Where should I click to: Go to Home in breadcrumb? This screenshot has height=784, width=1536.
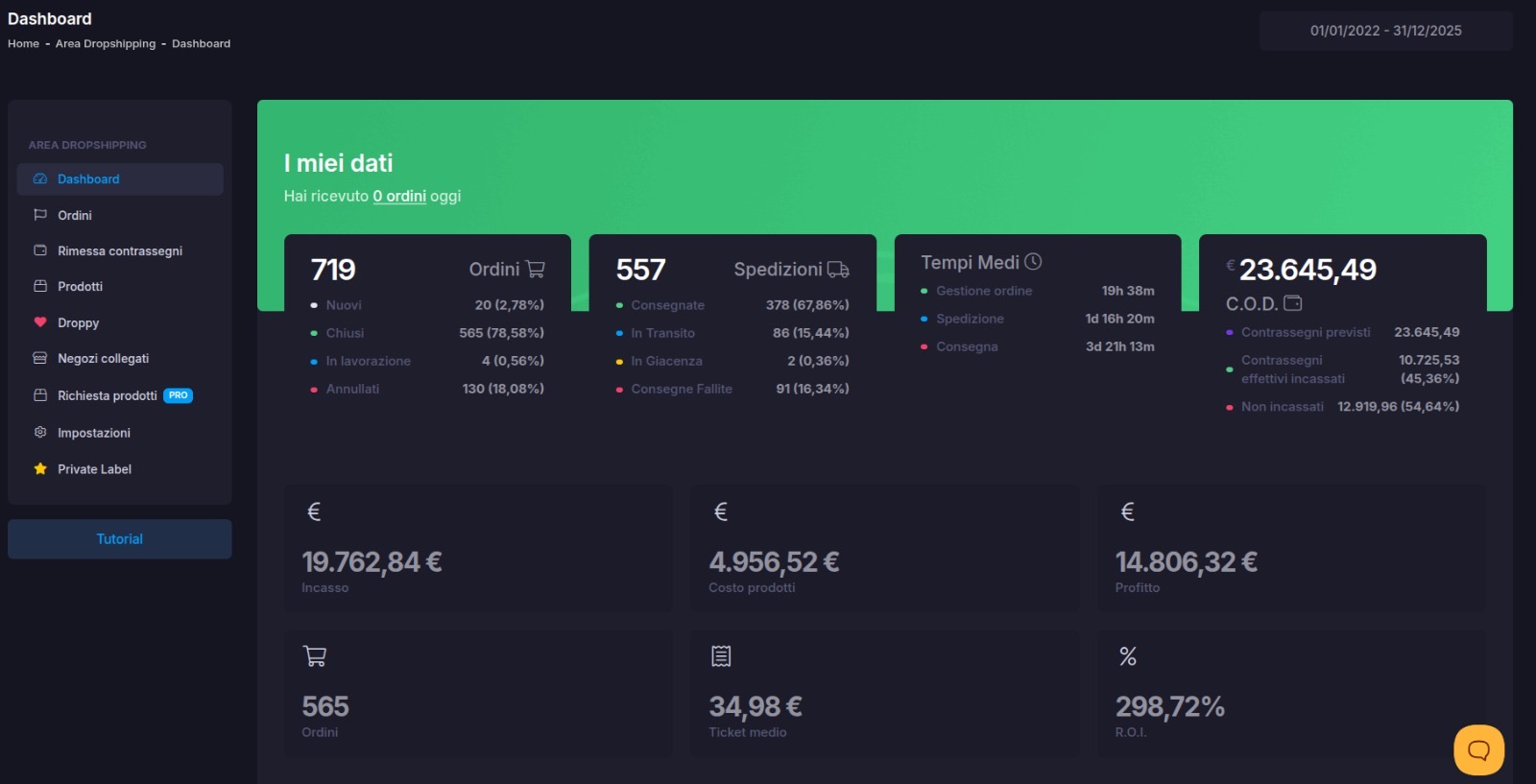click(24, 43)
